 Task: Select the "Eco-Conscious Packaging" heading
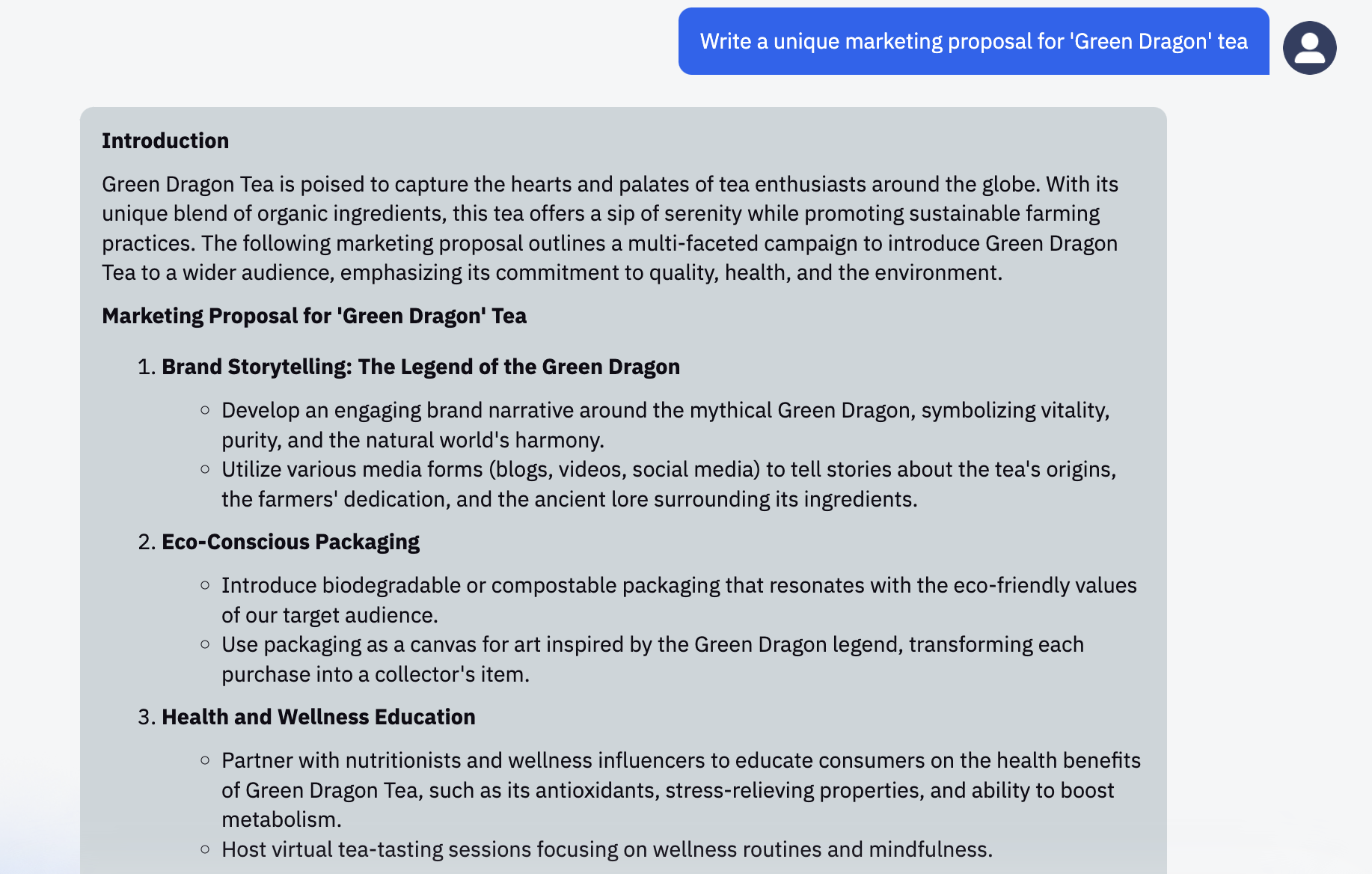290,542
